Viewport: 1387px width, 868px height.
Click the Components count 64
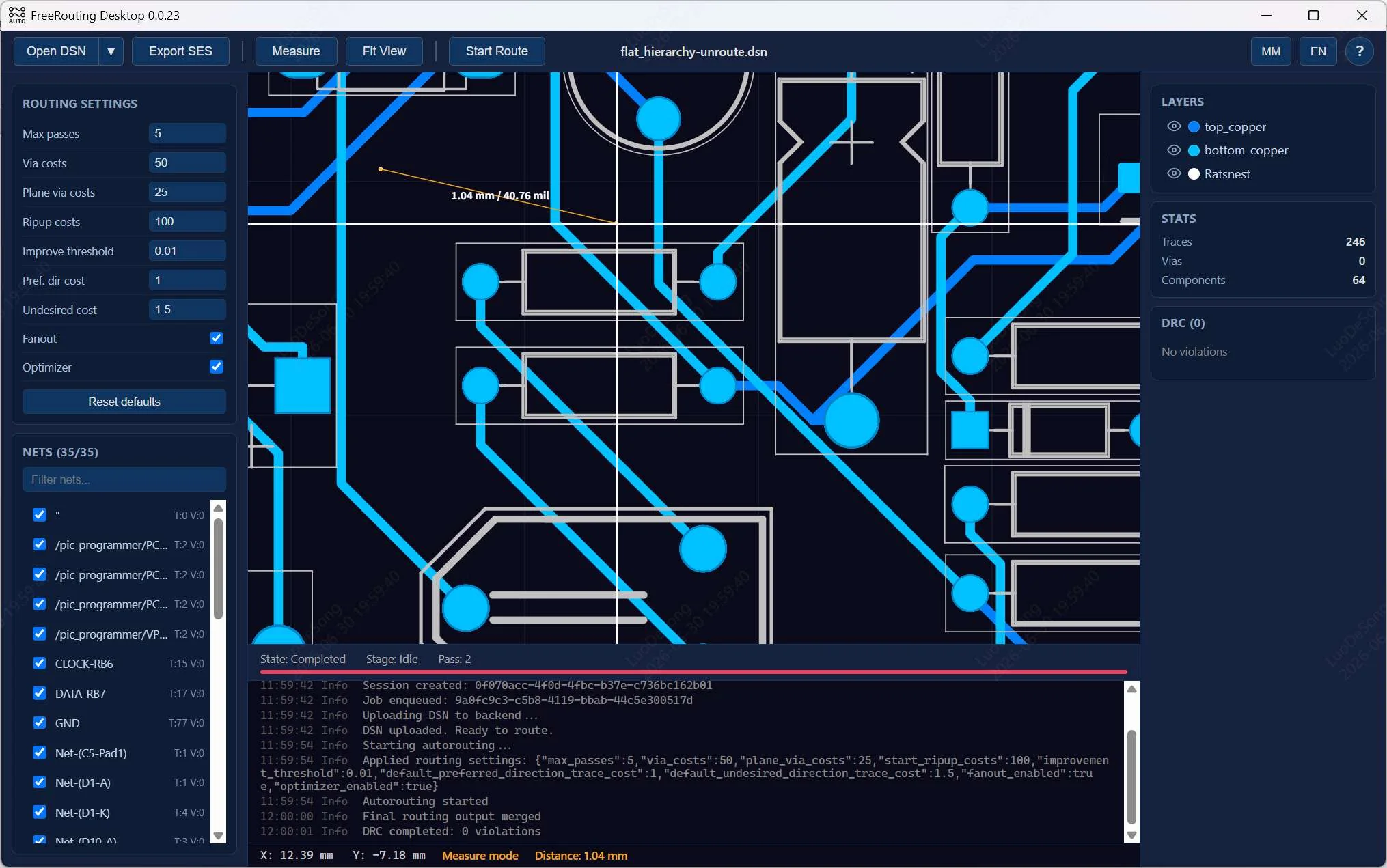(x=1359, y=280)
